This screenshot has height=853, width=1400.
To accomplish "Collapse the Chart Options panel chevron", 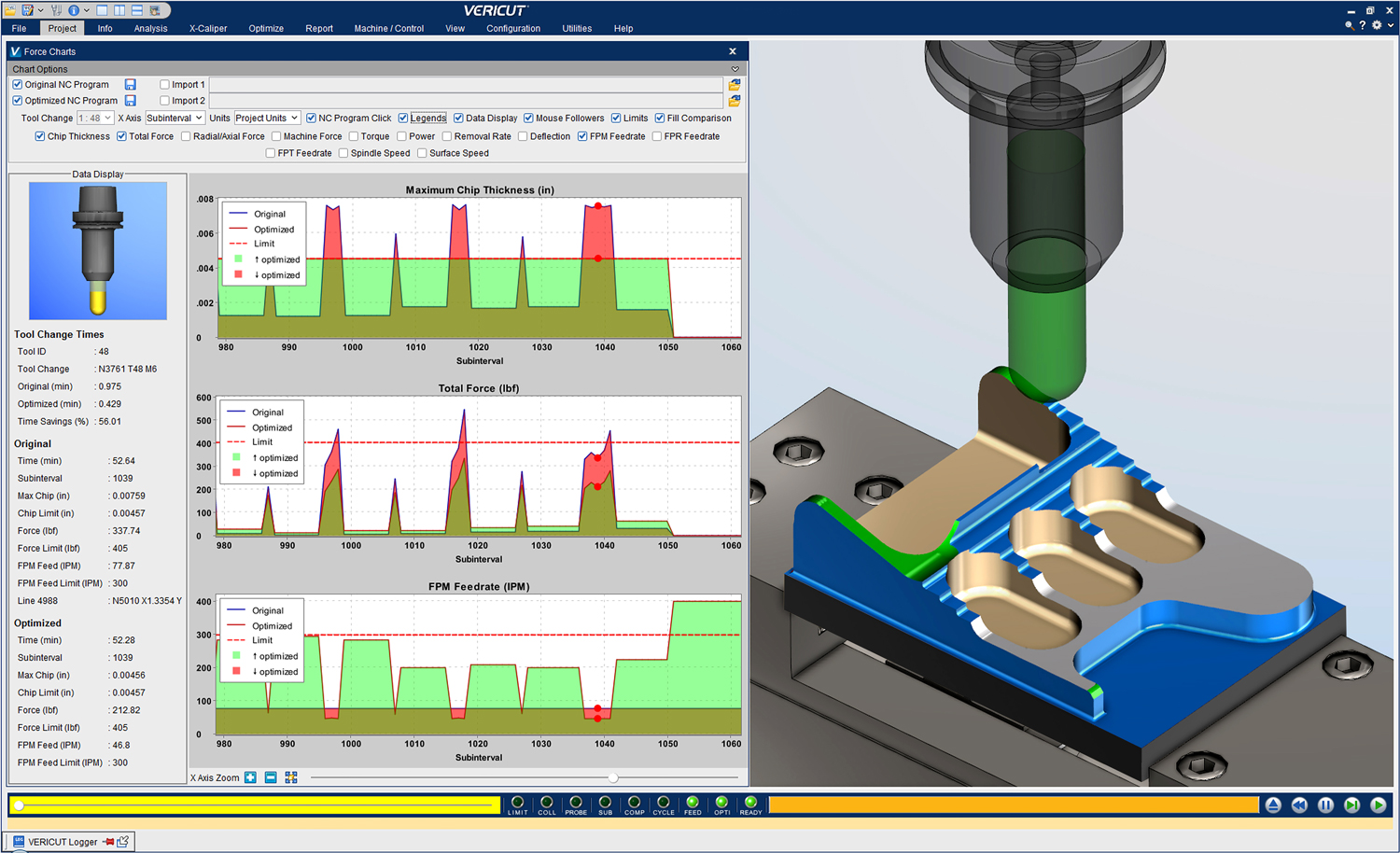I will pyautogui.click(x=735, y=68).
